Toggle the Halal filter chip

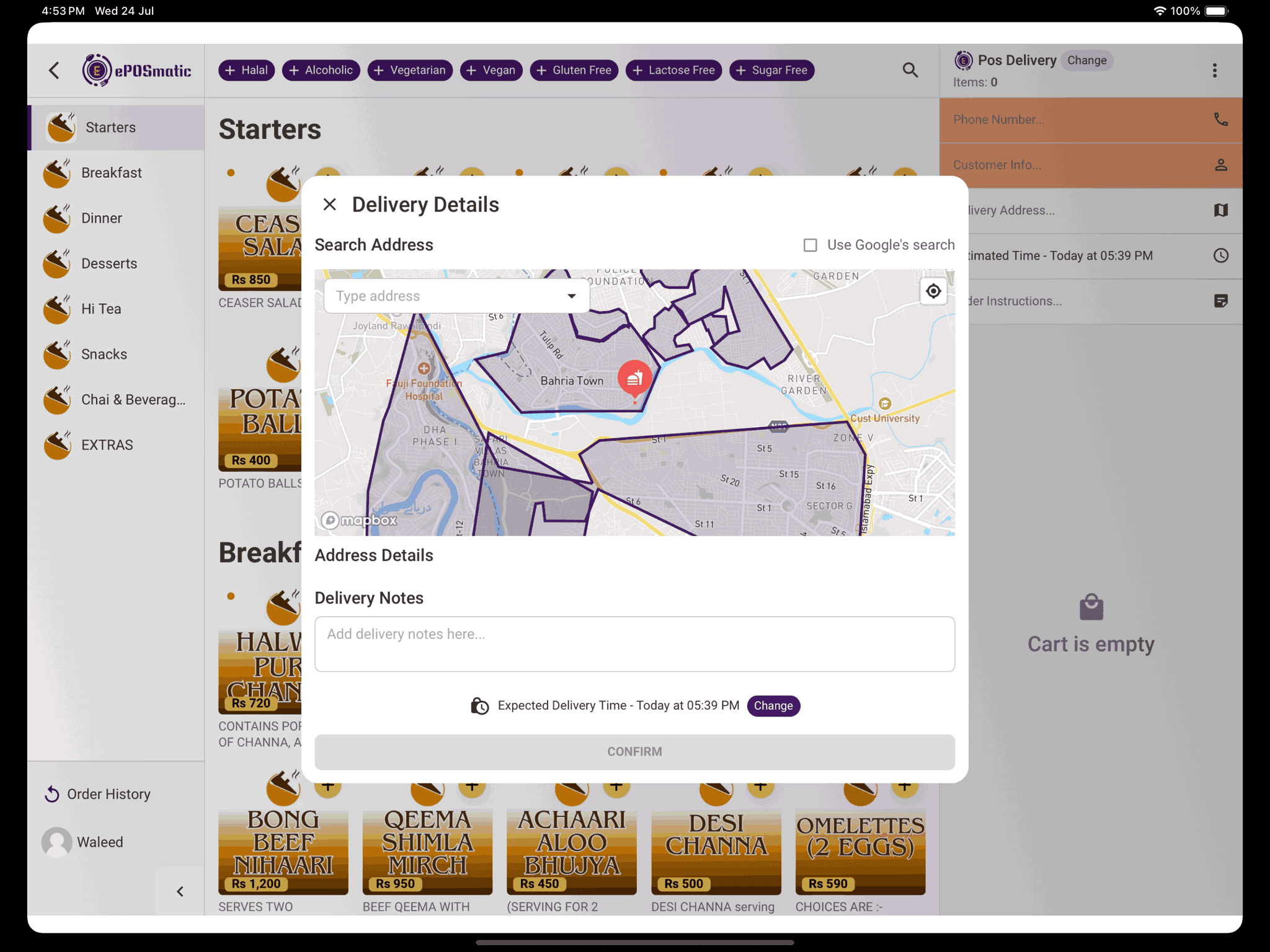coord(247,71)
